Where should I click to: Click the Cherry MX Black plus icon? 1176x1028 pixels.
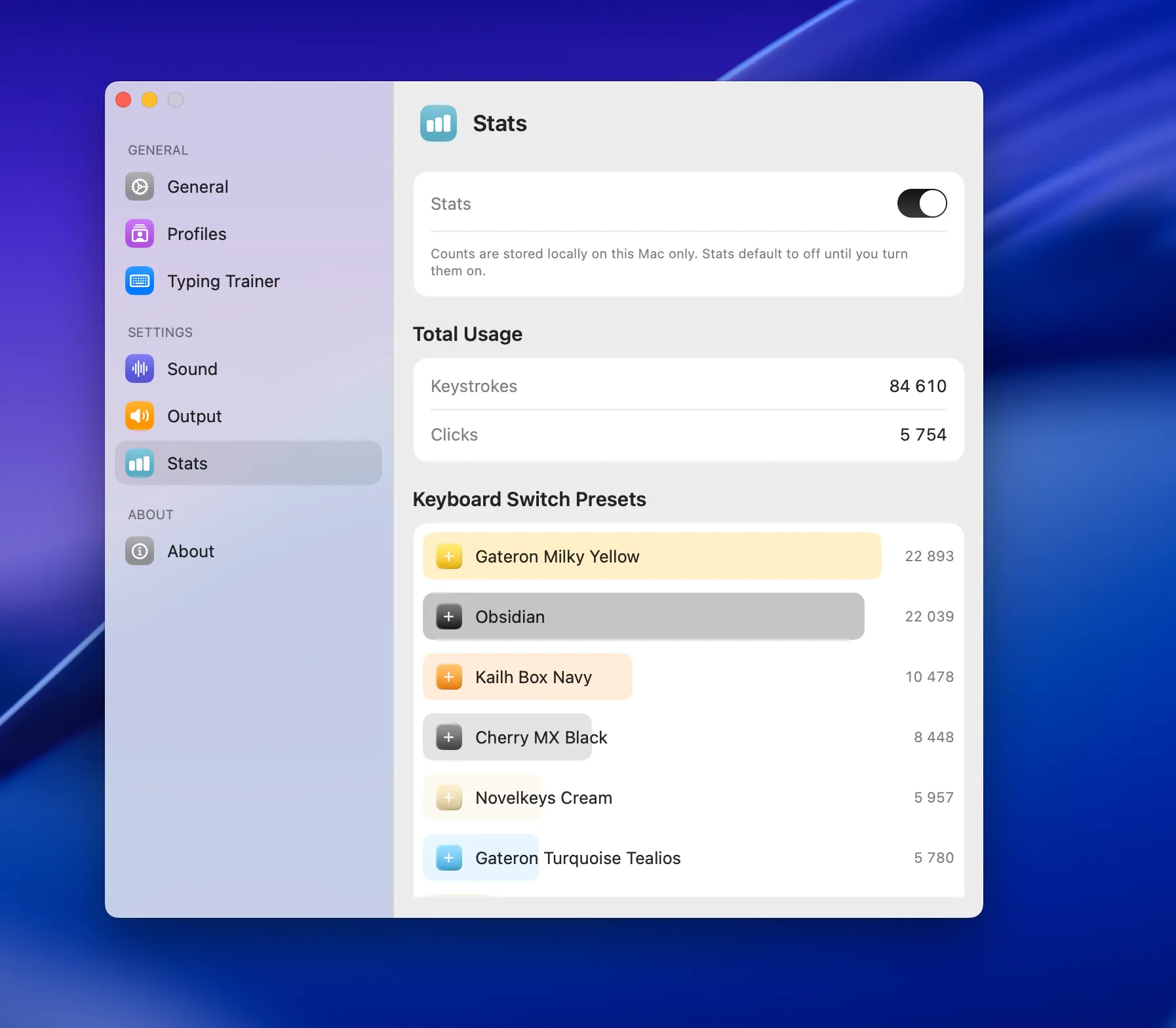(449, 738)
